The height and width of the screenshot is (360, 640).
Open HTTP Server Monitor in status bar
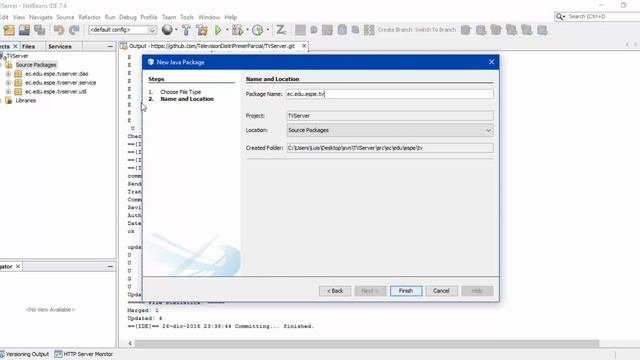pyautogui.click(x=84, y=354)
